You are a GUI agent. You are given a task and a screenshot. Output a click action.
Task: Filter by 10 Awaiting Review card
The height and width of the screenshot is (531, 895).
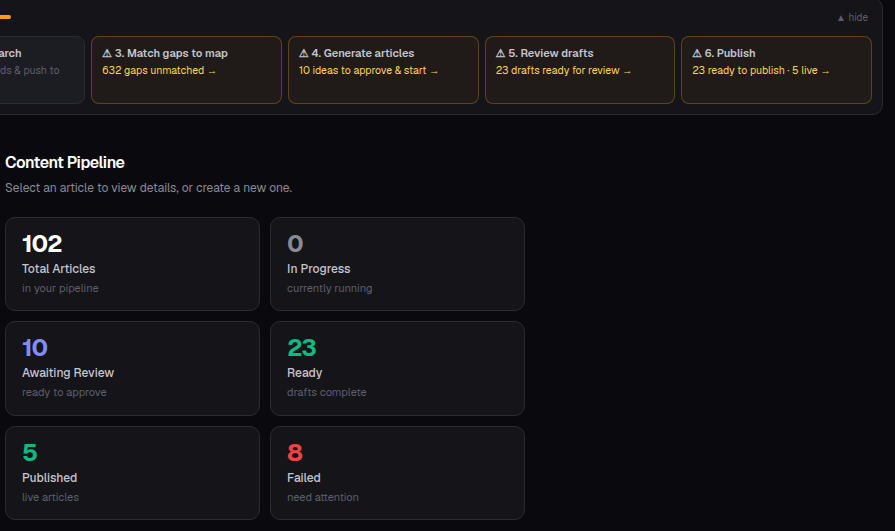click(132, 368)
